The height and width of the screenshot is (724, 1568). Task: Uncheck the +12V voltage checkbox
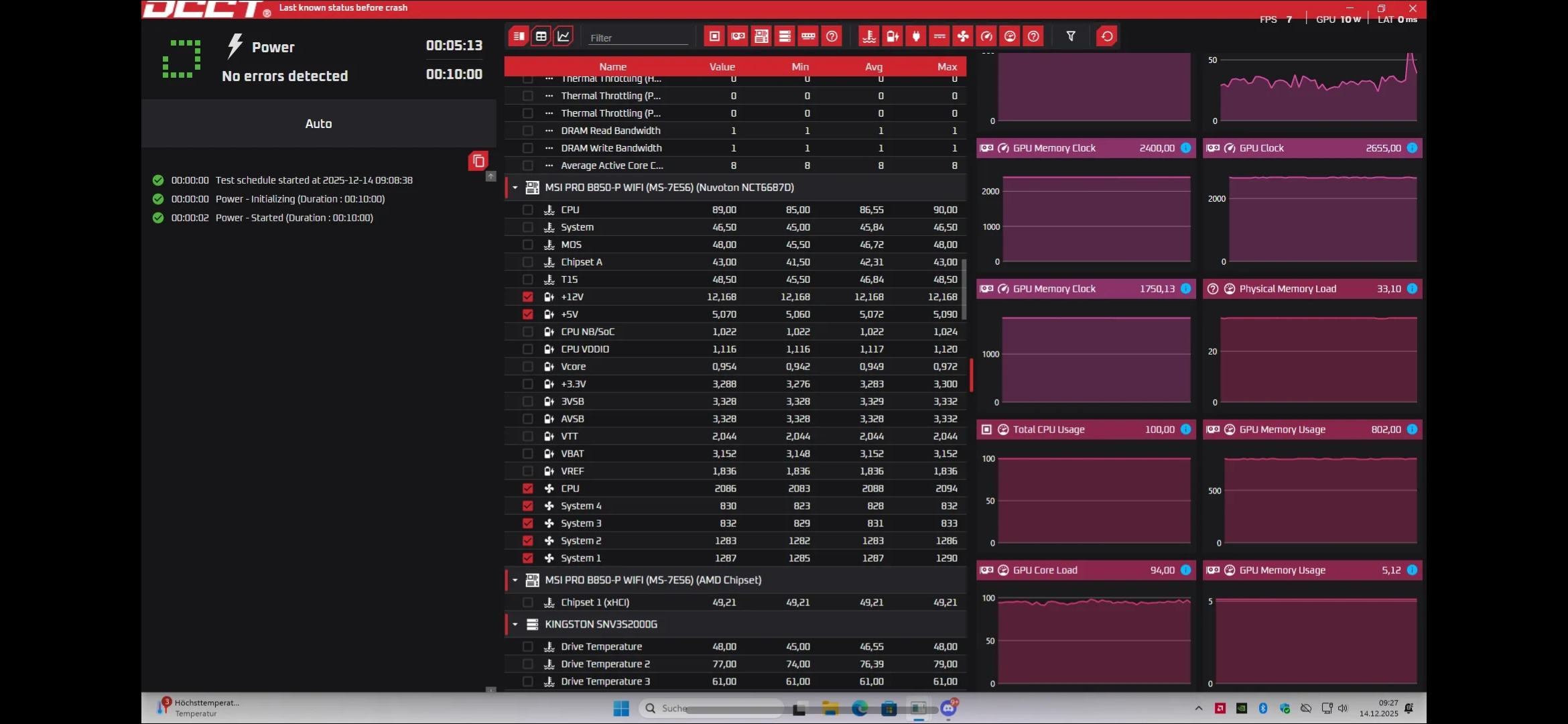(528, 297)
